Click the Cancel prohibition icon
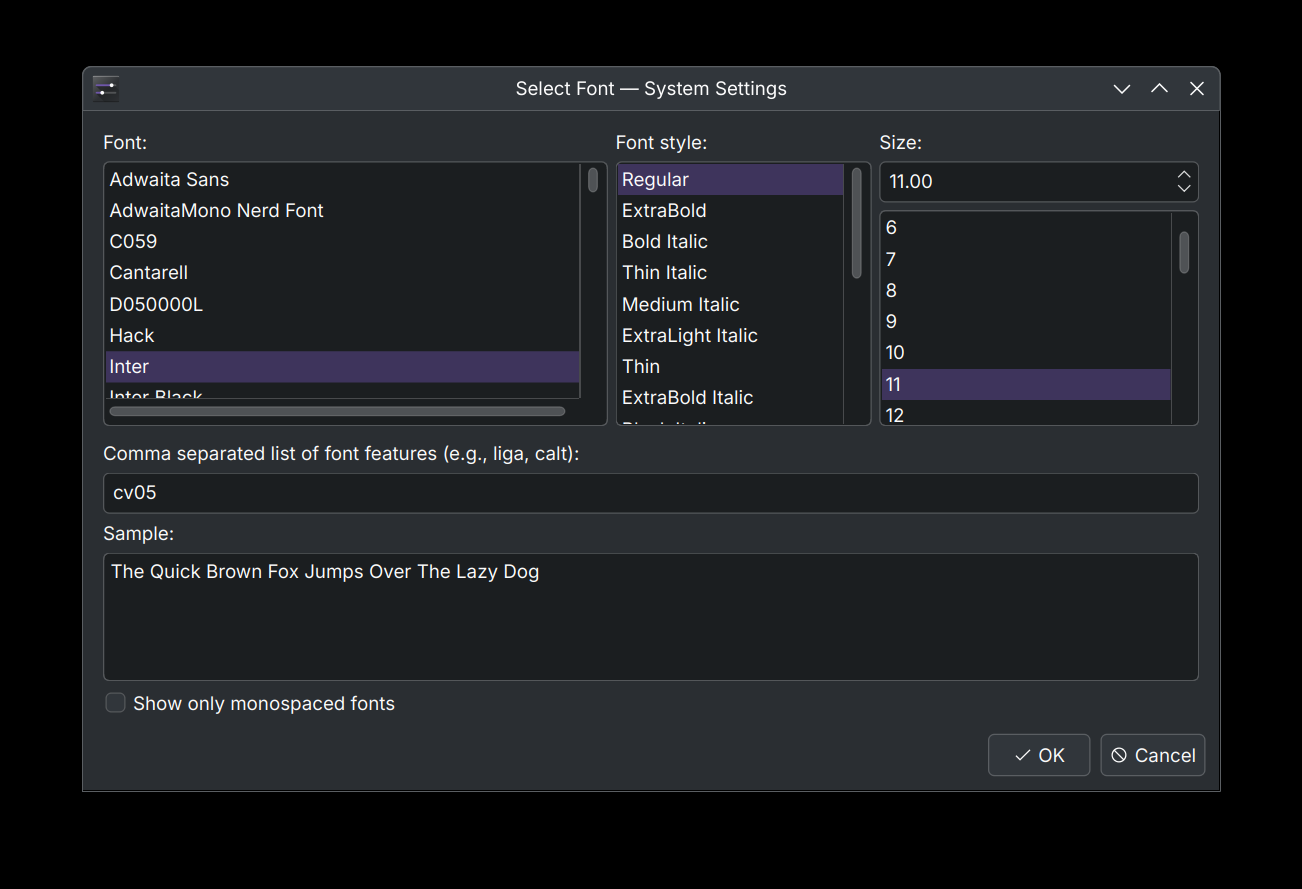The width and height of the screenshot is (1302, 889). click(x=1118, y=755)
